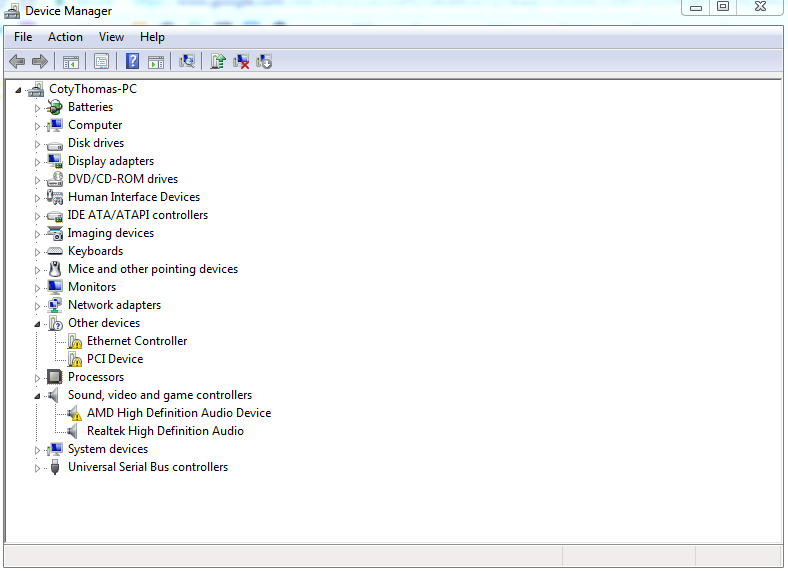
Task: Click the Disk drives category icon
Action: pos(54,145)
